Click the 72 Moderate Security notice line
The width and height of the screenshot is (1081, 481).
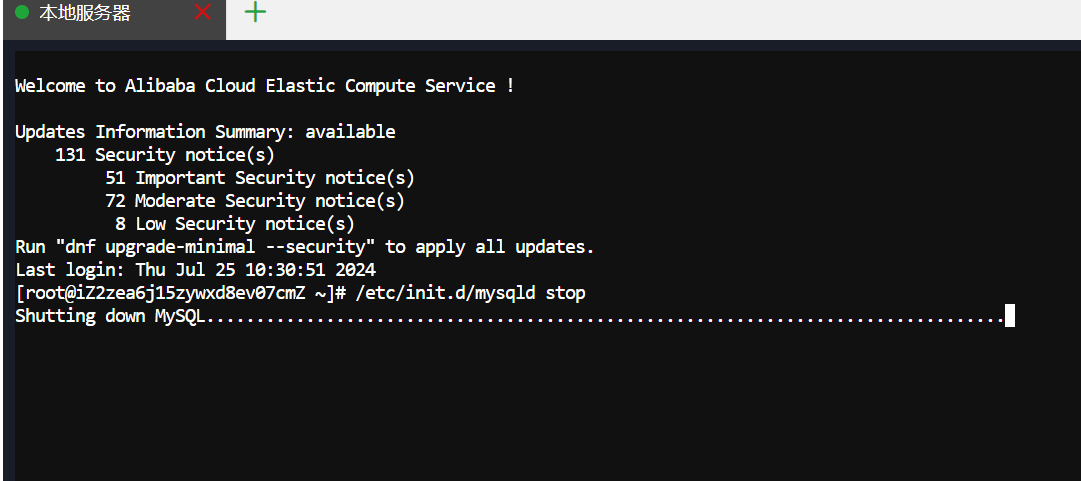[x=255, y=201]
